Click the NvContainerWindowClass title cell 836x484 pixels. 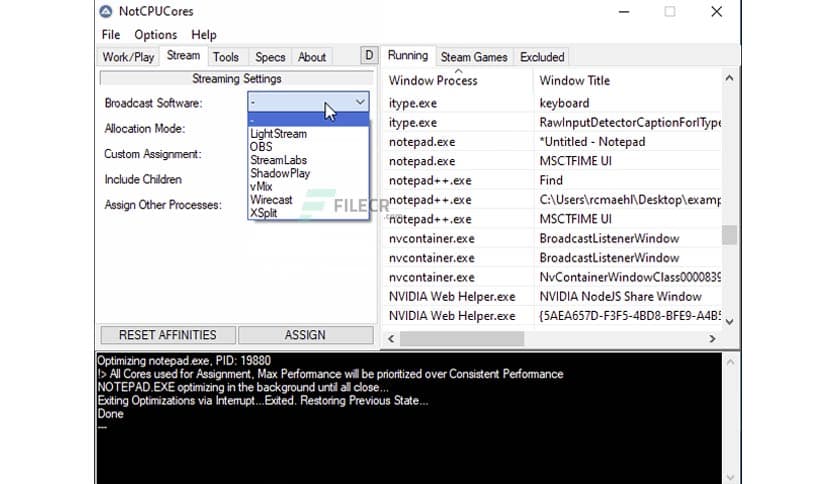[x=630, y=277]
